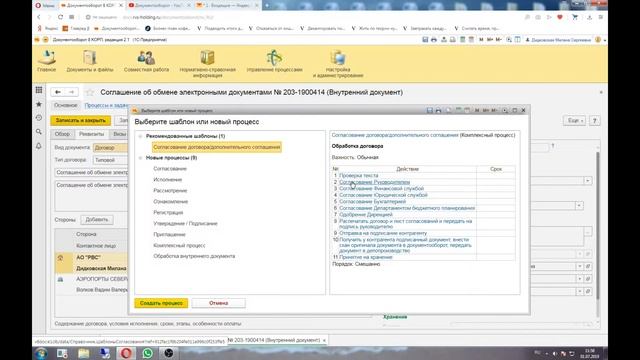Image resolution: width=640 pixels, height=360 pixels.
Task: Click Записать и закрыть button
Action: coord(80,120)
